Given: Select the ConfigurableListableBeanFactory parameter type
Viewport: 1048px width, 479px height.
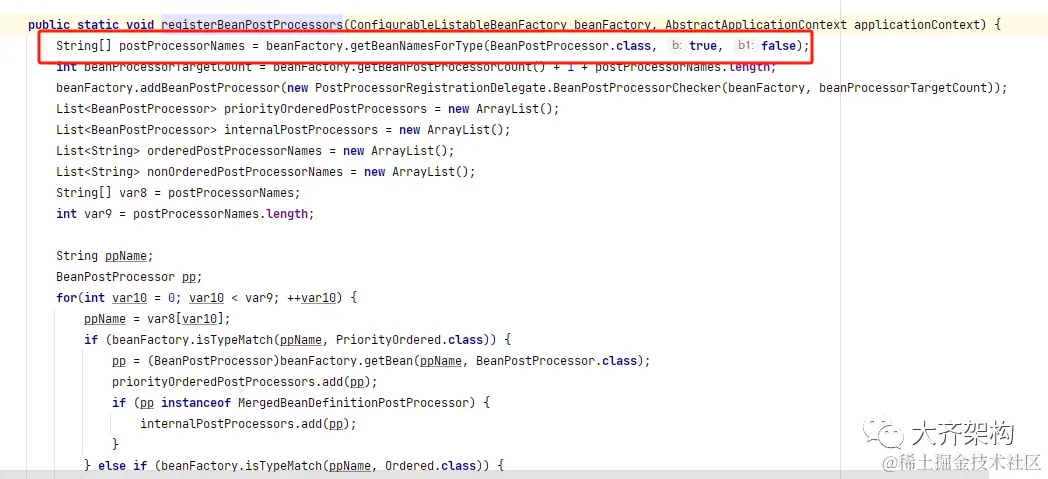Looking at the screenshot, I should click(x=458, y=25).
